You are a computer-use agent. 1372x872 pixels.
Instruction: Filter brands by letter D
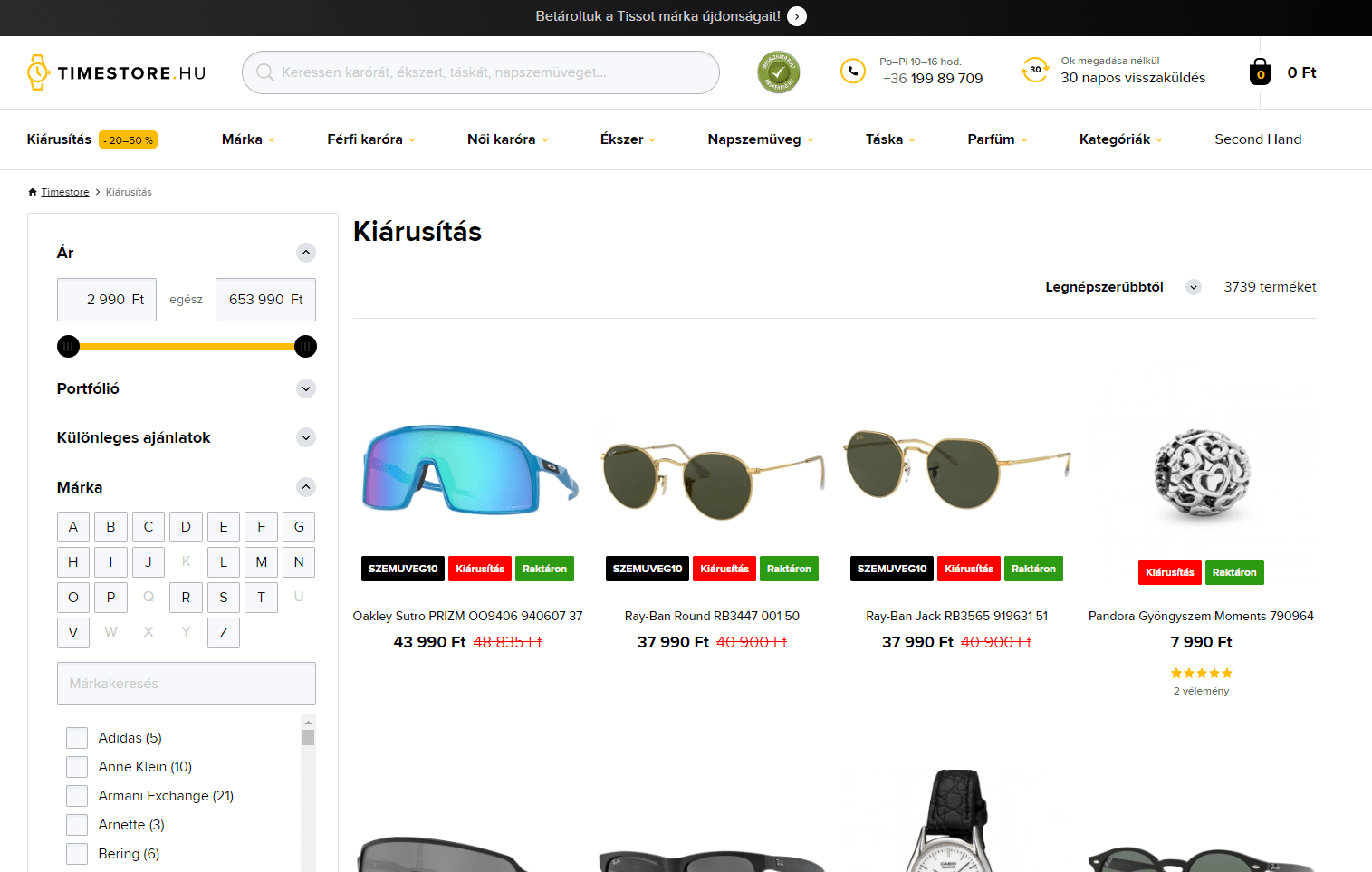pyautogui.click(x=186, y=527)
